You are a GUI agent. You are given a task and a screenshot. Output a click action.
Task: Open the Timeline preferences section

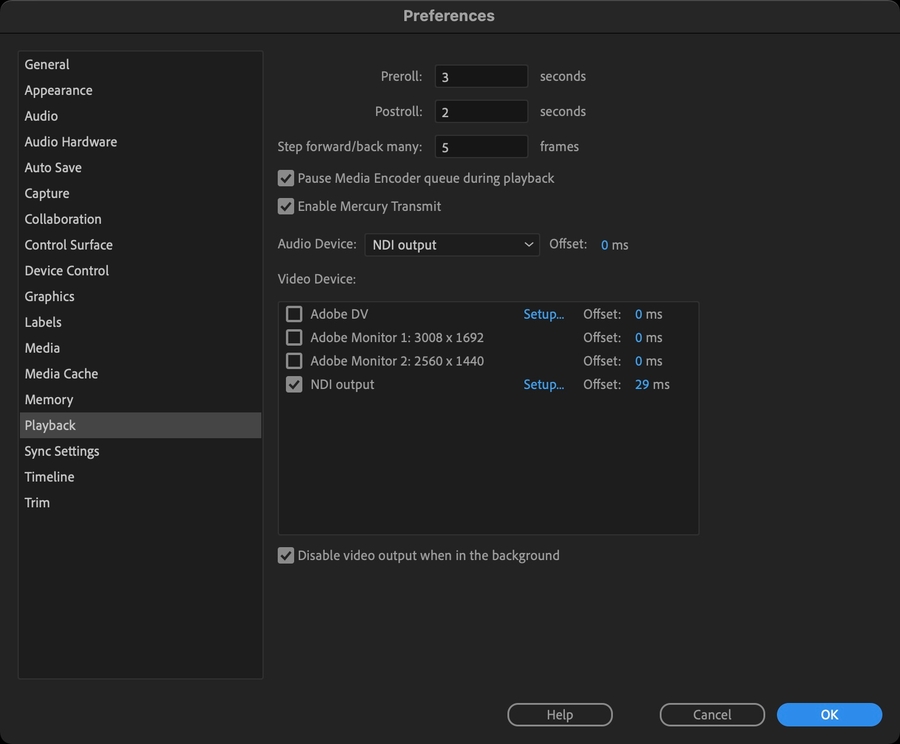50,477
